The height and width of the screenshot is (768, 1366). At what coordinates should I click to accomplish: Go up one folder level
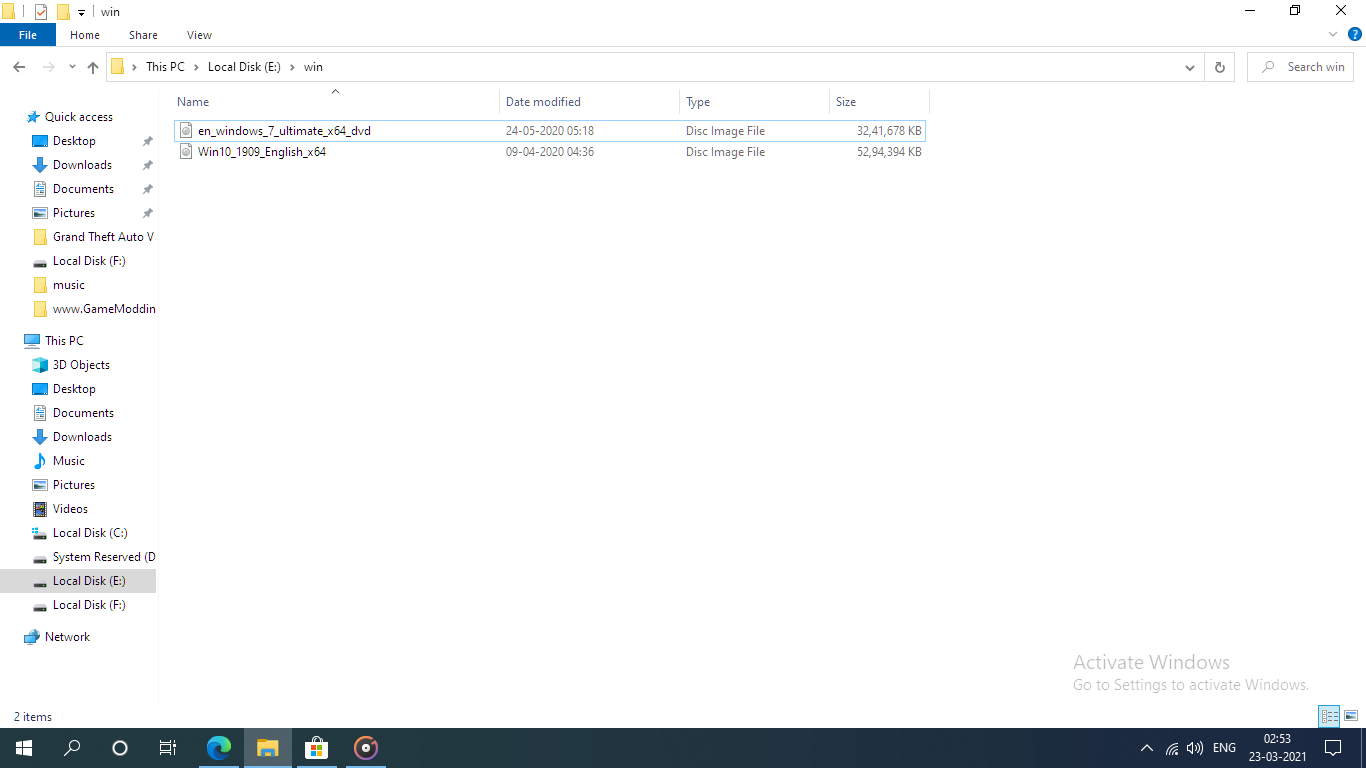(93, 67)
